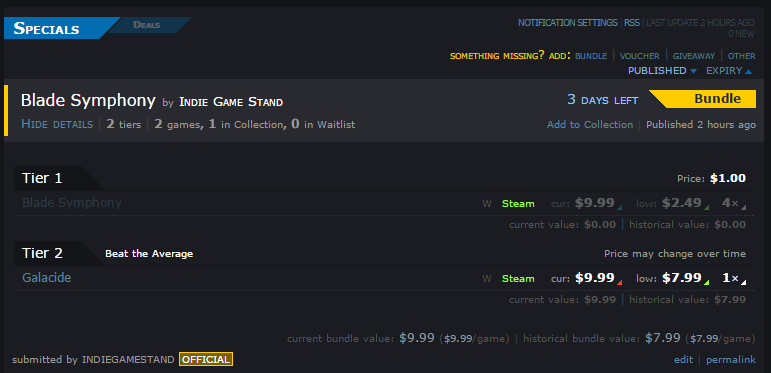Screen dimensions: 771x373
Task: Collapse bundle with Hide details
Action: pyautogui.click(x=57, y=124)
